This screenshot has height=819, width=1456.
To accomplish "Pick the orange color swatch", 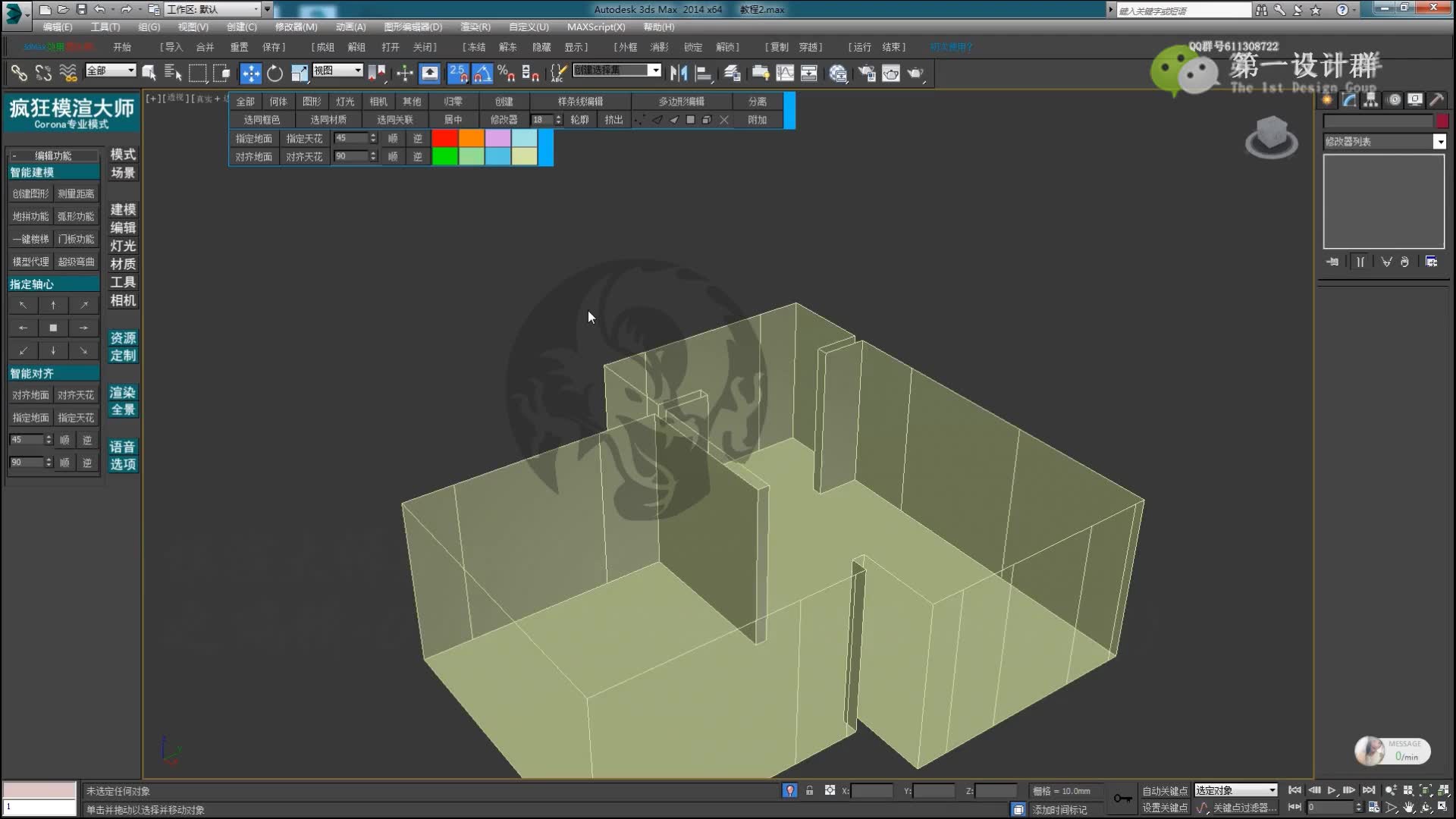I will coord(471,138).
